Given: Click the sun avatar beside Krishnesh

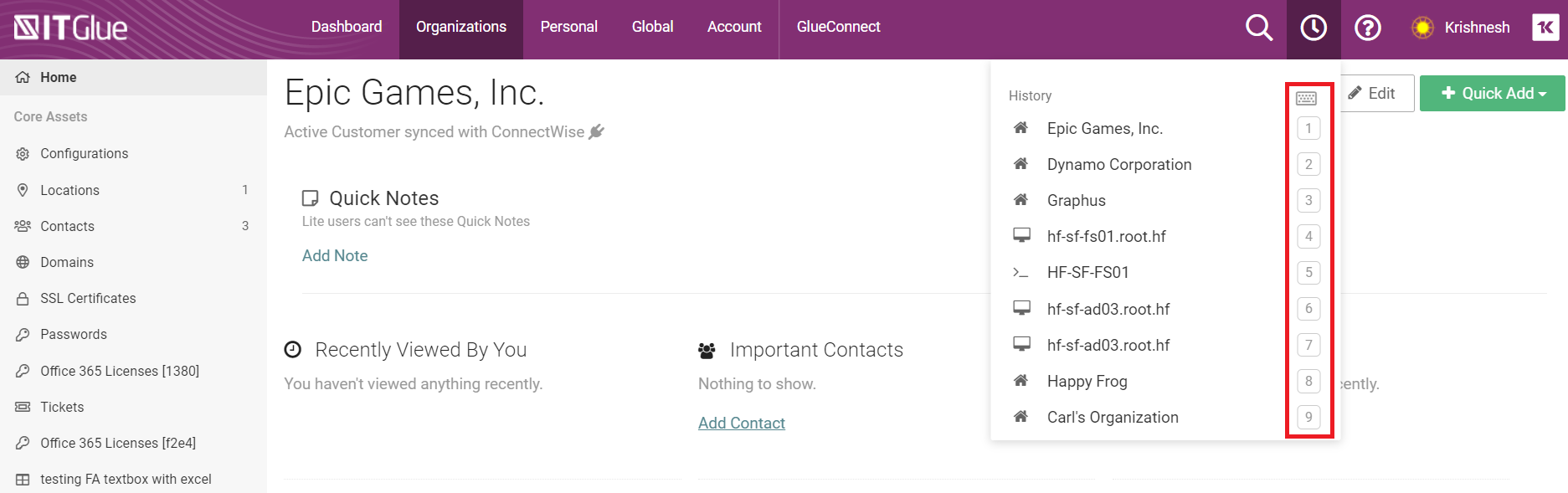Looking at the screenshot, I should coord(1422,28).
